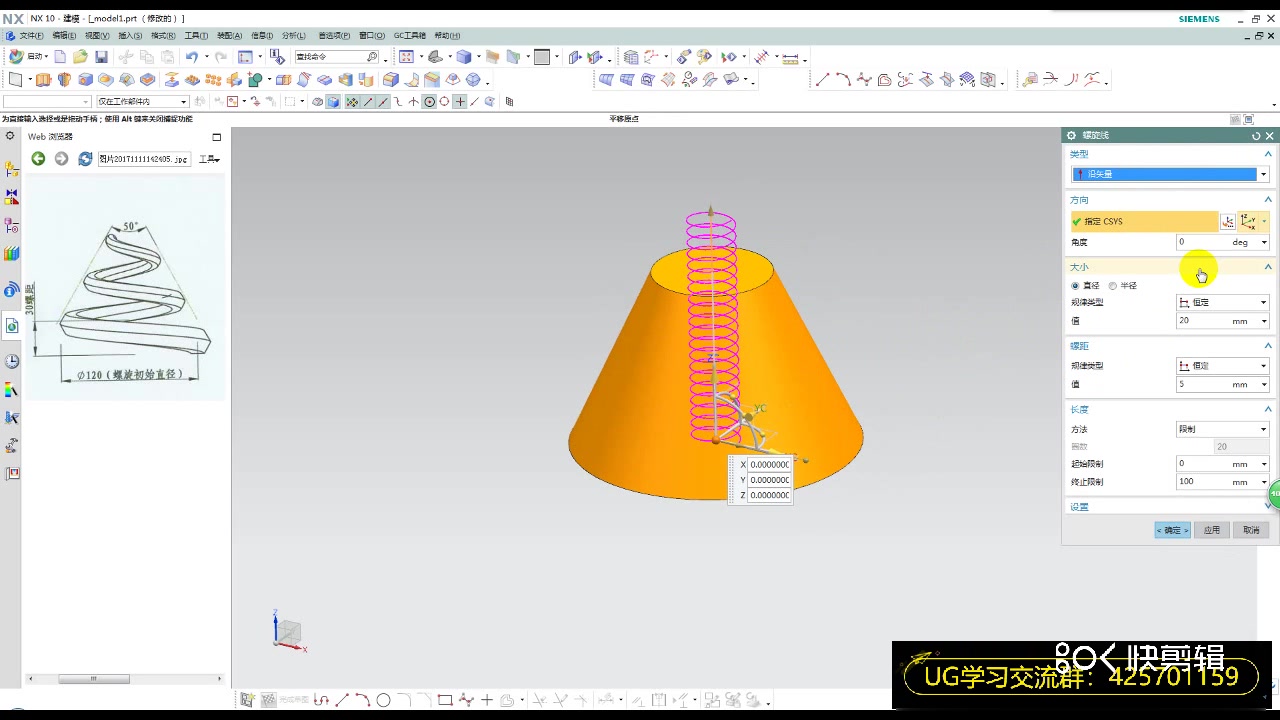The height and width of the screenshot is (720, 1280).
Task: Click the 应用 button
Action: tap(1212, 530)
